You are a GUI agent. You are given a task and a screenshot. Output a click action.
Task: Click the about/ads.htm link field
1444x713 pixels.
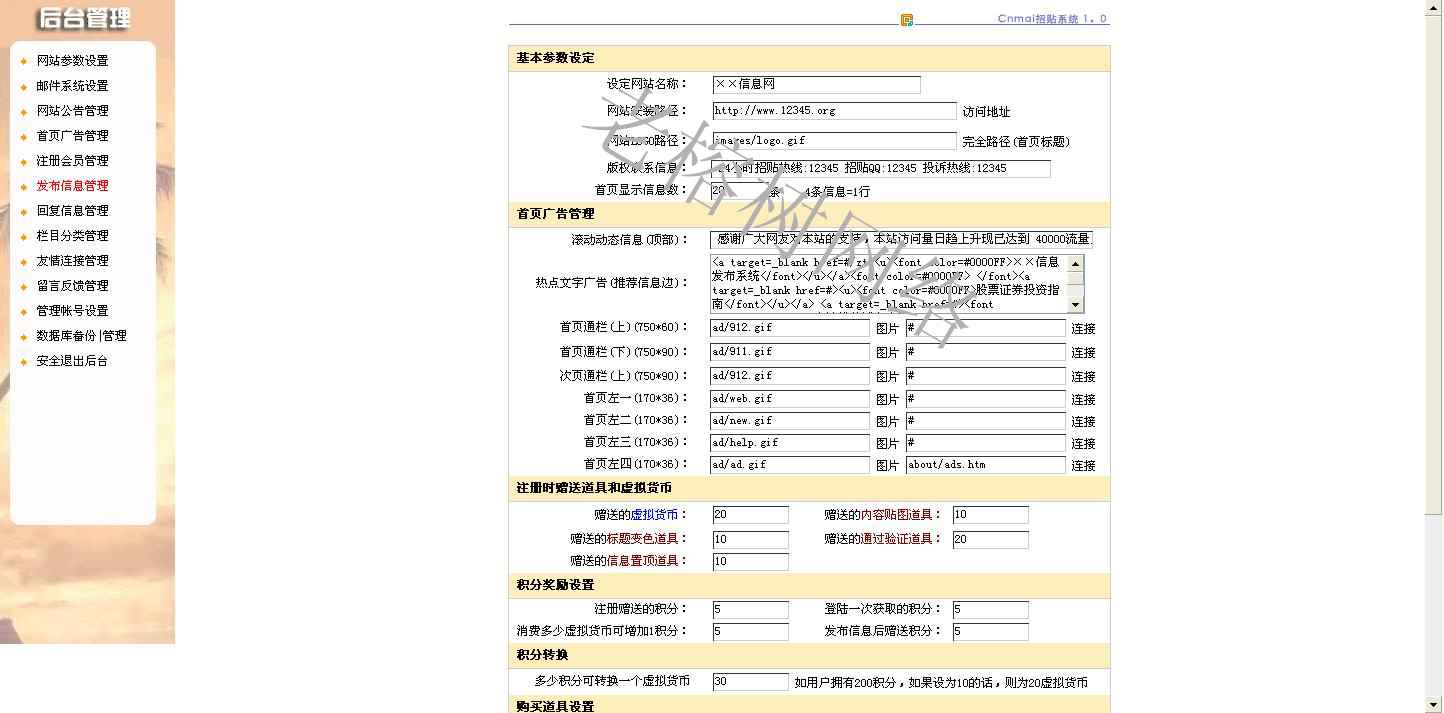coord(986,465)
